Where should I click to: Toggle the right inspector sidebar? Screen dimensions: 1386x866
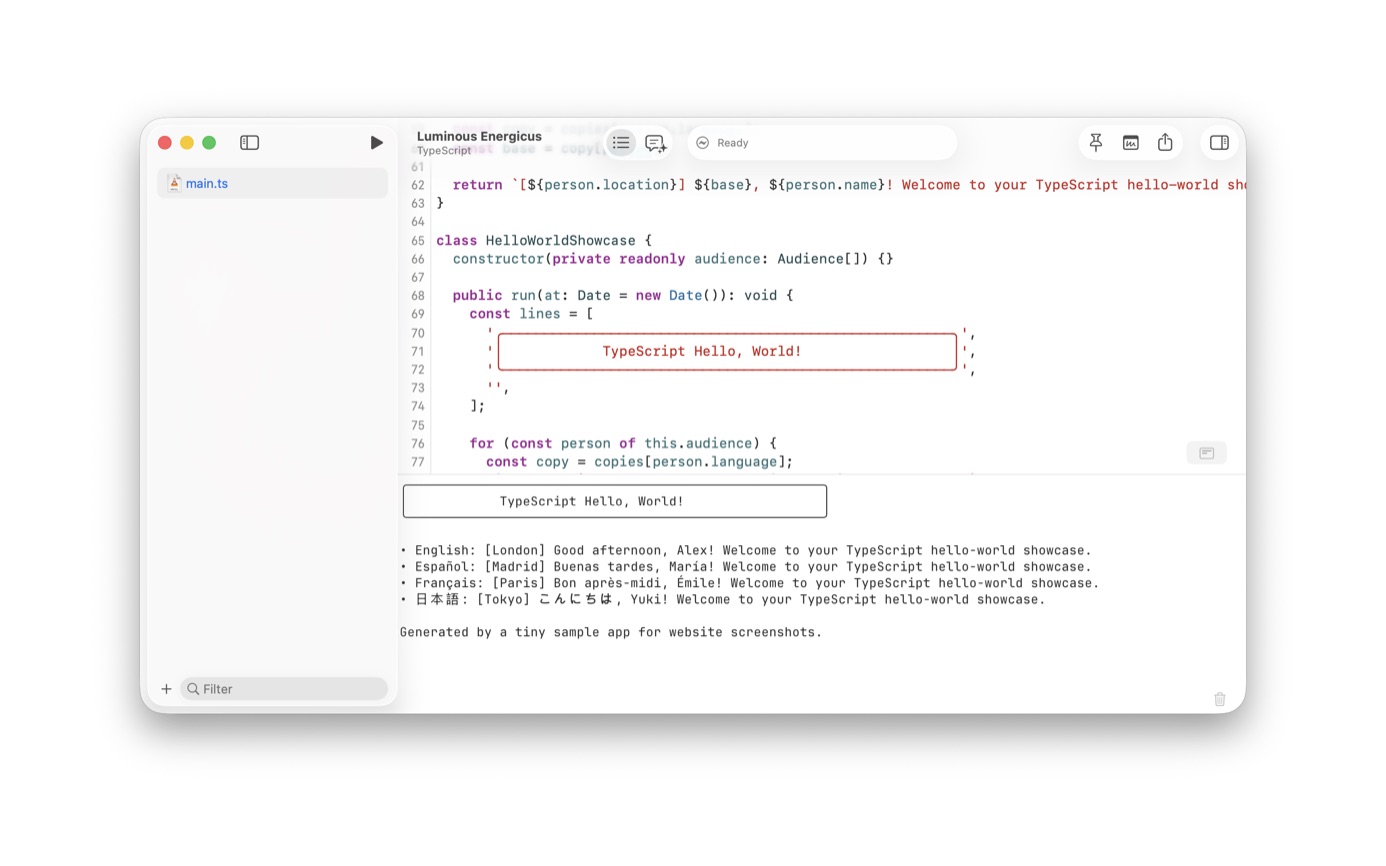click(1219, 143)
